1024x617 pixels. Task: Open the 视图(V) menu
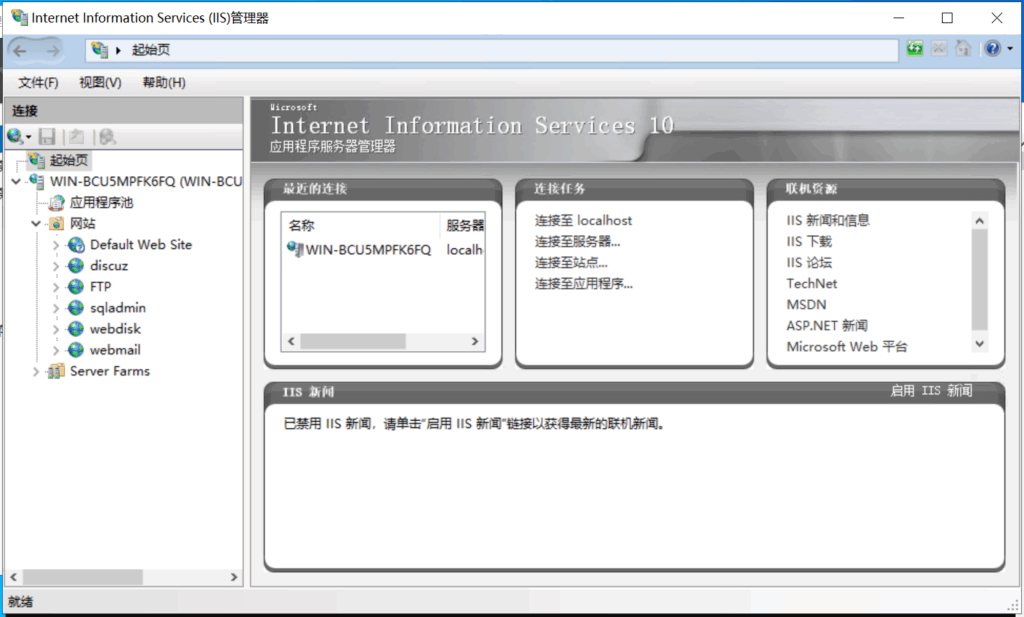click(x=100, y=82)
